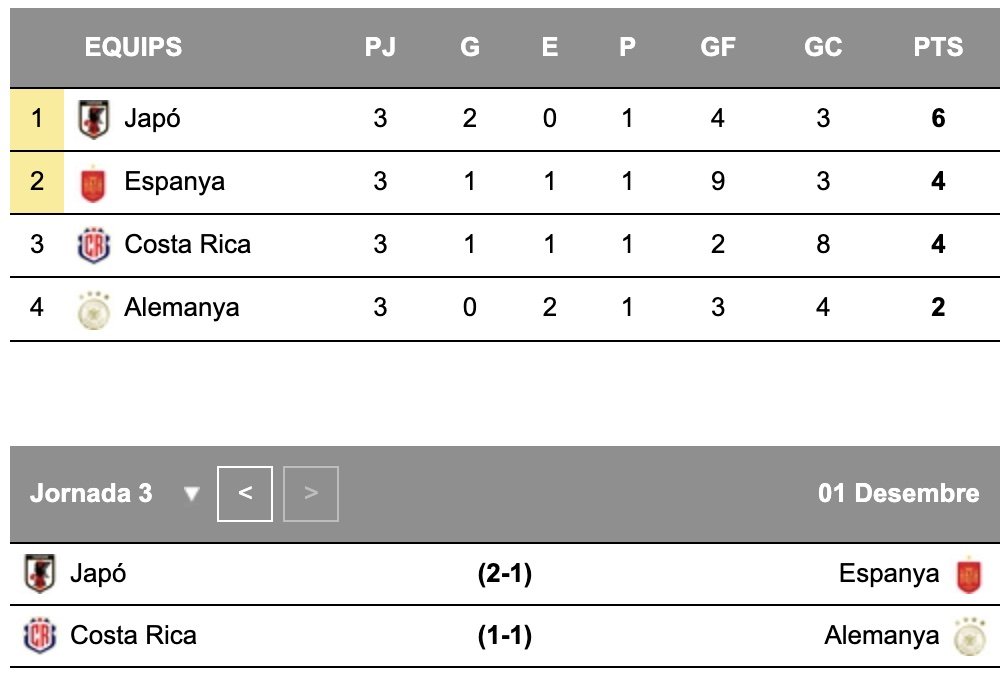Open Japó team link in standings
This screenshot has height=678, width=1008.
click(152, 119)
